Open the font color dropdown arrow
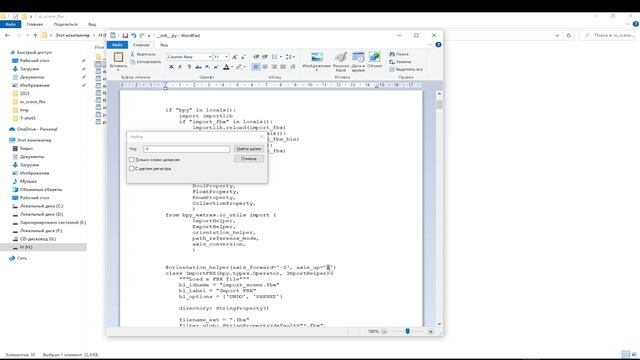 click(232, 67)
